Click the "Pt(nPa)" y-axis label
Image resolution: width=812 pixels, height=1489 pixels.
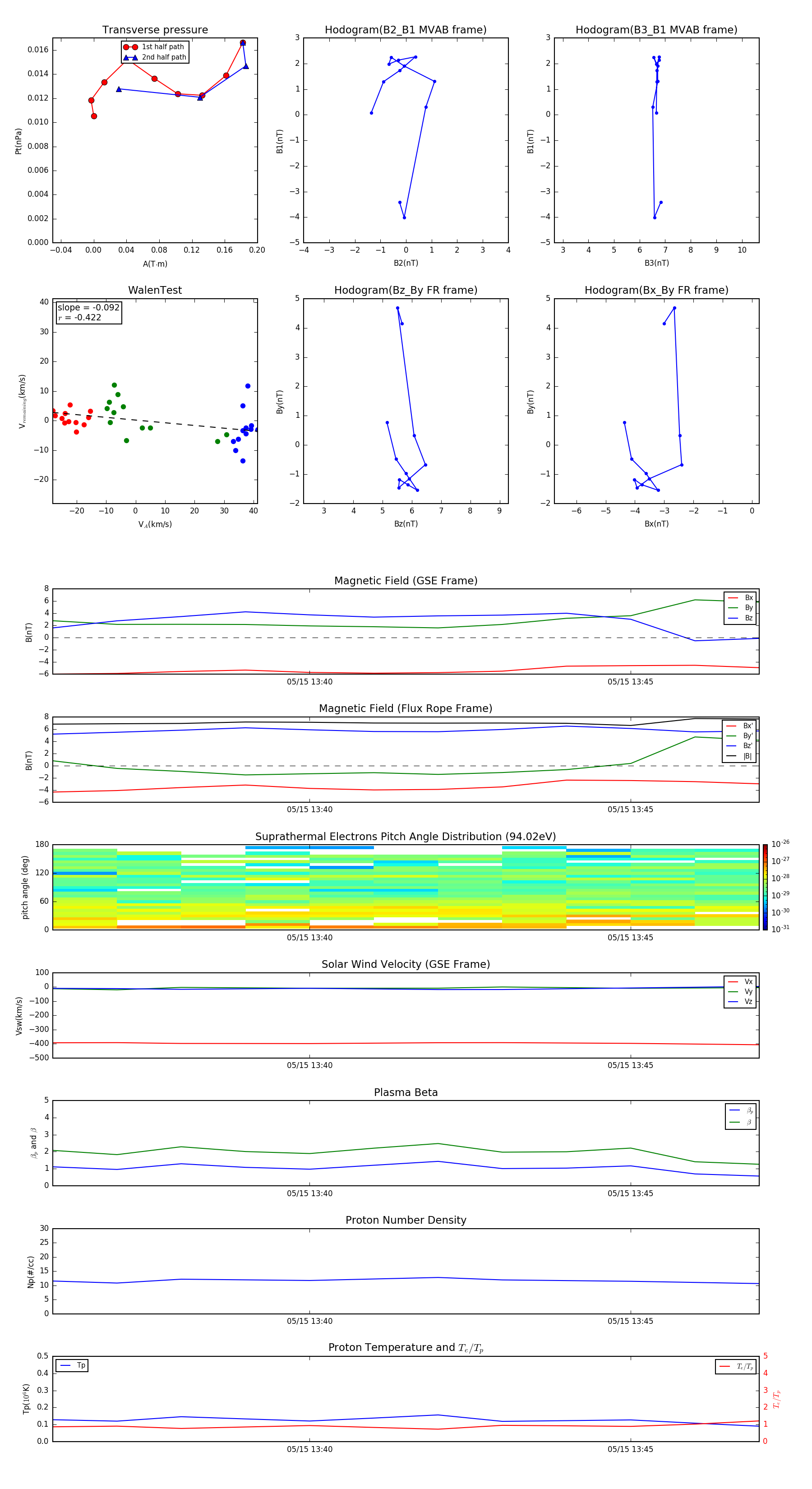coord(18,141)
